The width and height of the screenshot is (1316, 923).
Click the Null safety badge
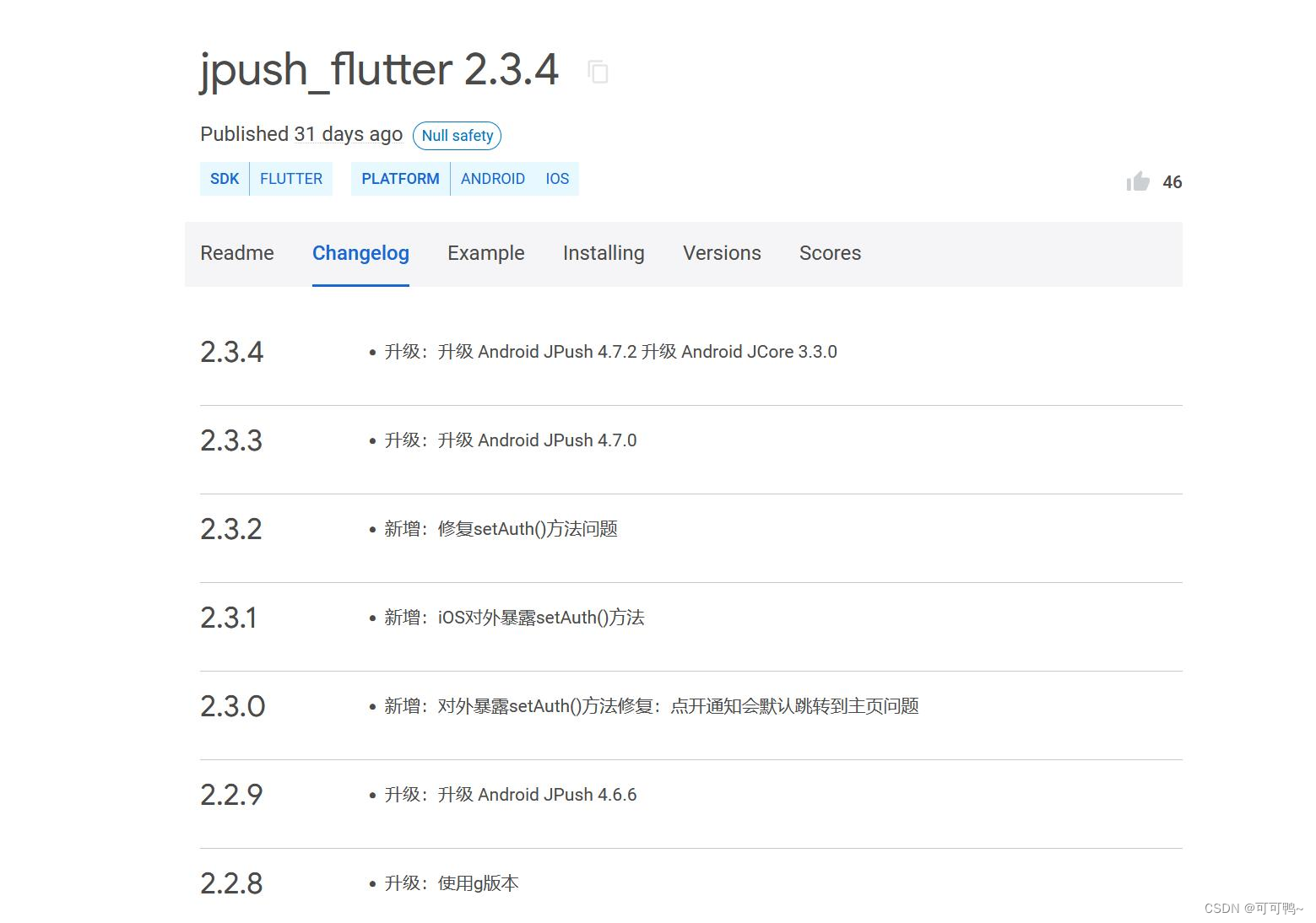(x=457, y=136)
